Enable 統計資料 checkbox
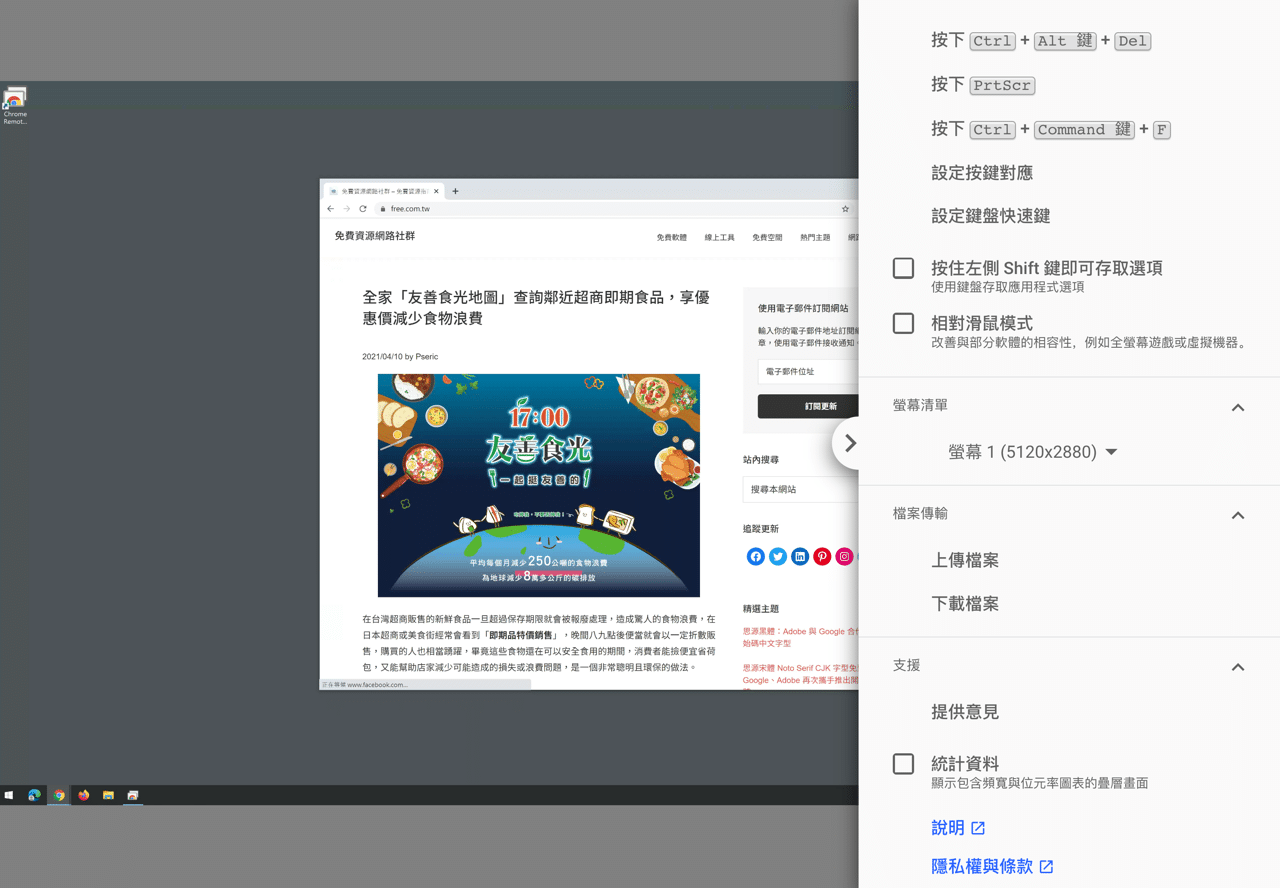Screen dimensions: 1280x888 click(903, 764)
